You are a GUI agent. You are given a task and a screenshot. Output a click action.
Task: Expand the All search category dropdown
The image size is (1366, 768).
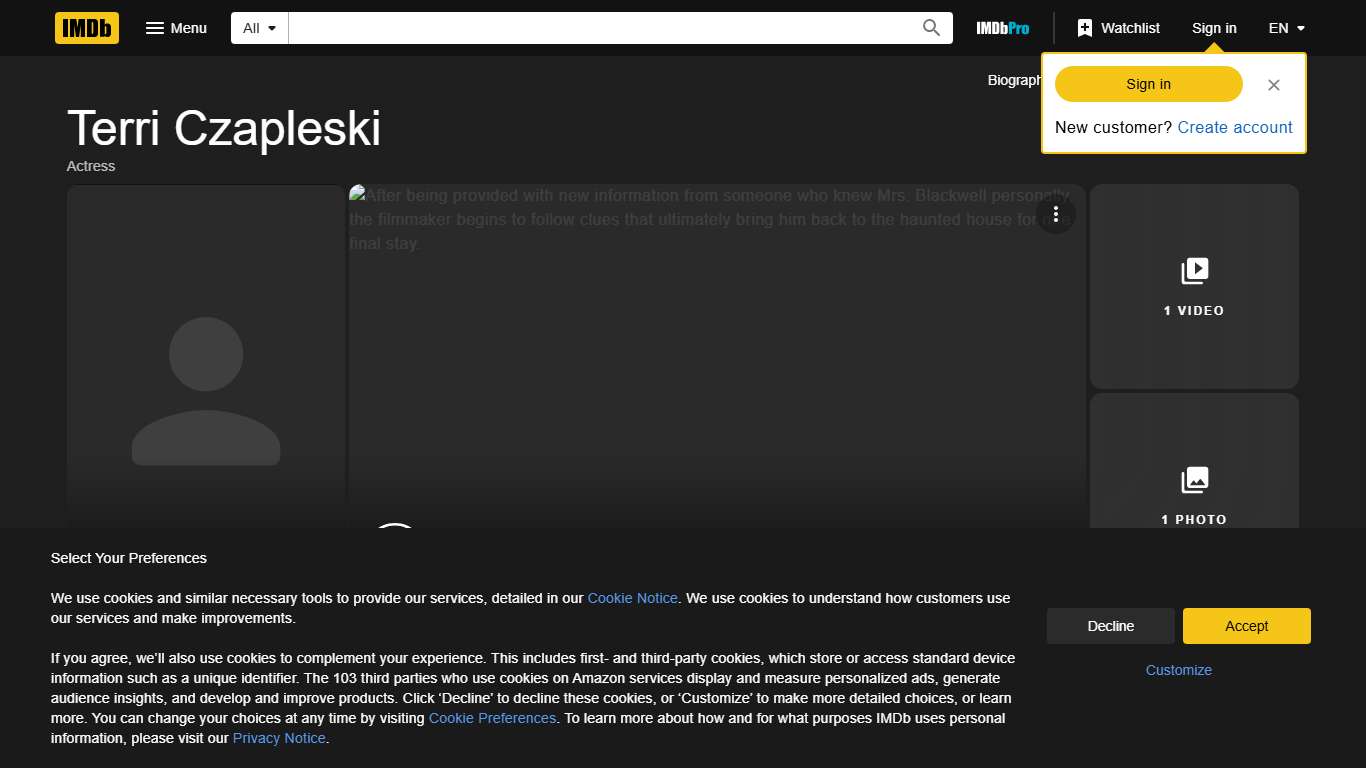(259, 28)
